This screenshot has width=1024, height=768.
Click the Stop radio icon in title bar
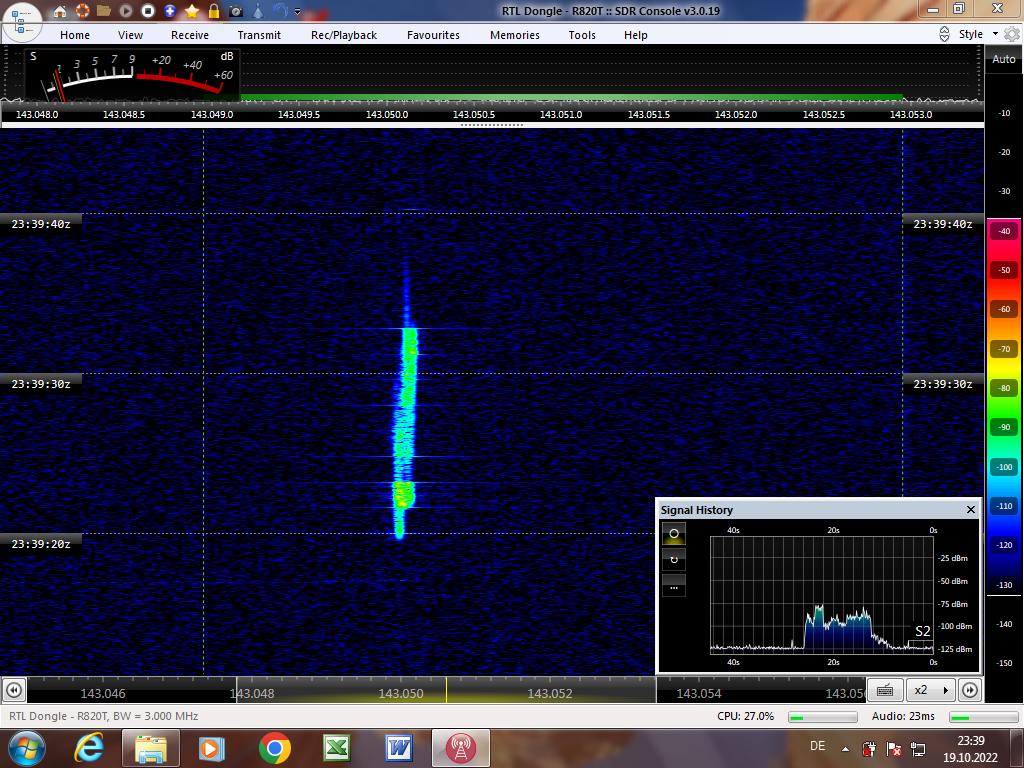[x=148, y=10]
